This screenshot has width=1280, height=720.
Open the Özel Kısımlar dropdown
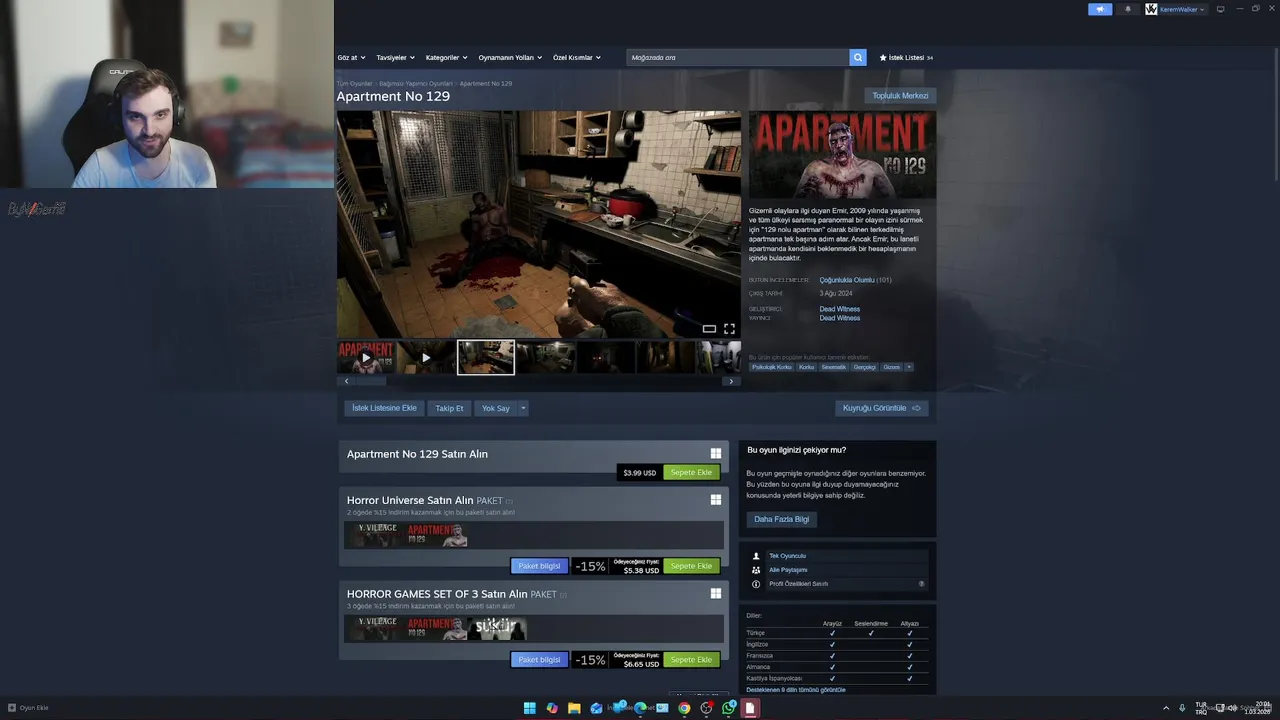(x=577, y=57)
